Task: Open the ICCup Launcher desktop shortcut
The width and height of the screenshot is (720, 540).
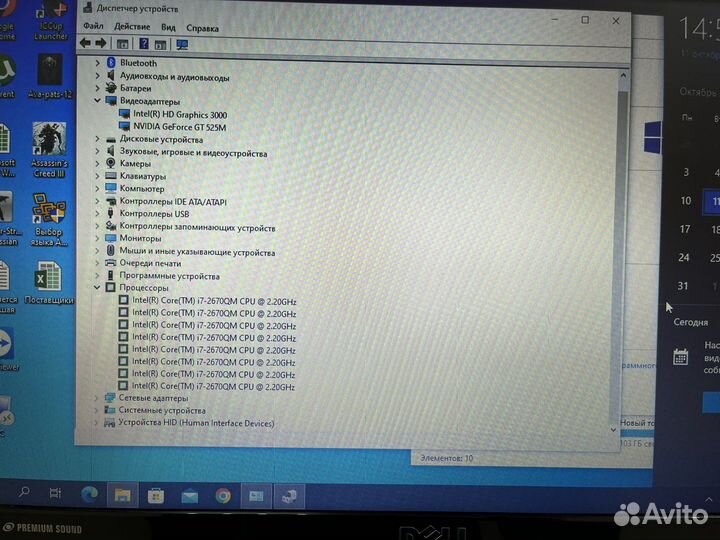Action: [51, 21]
